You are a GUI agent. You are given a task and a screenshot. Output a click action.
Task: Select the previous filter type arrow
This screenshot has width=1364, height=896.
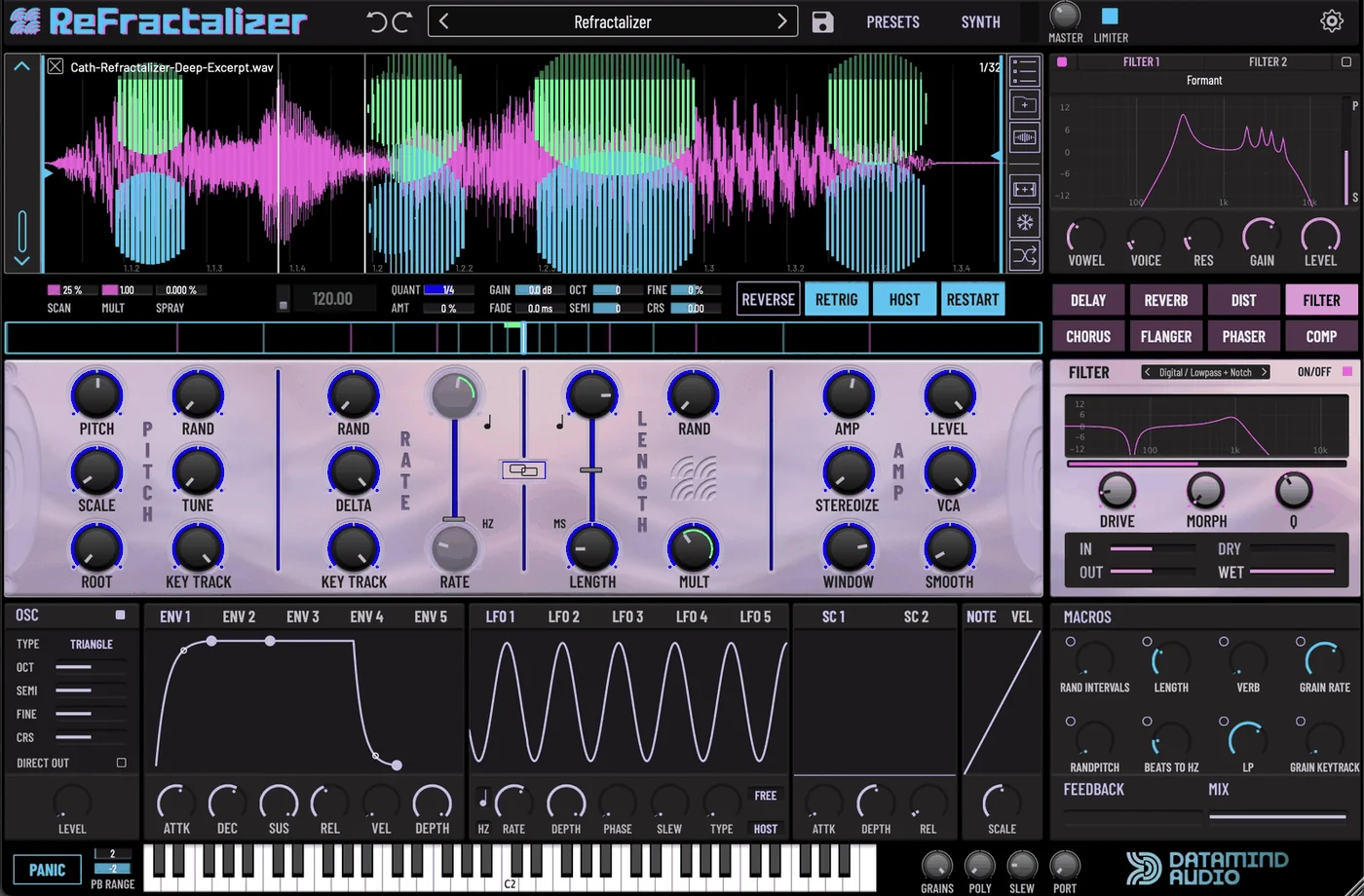click(1148, 372)
